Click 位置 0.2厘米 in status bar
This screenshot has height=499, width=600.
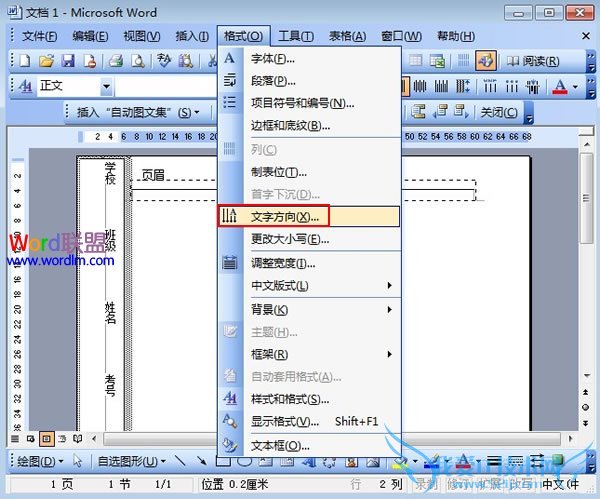[235, 484]
